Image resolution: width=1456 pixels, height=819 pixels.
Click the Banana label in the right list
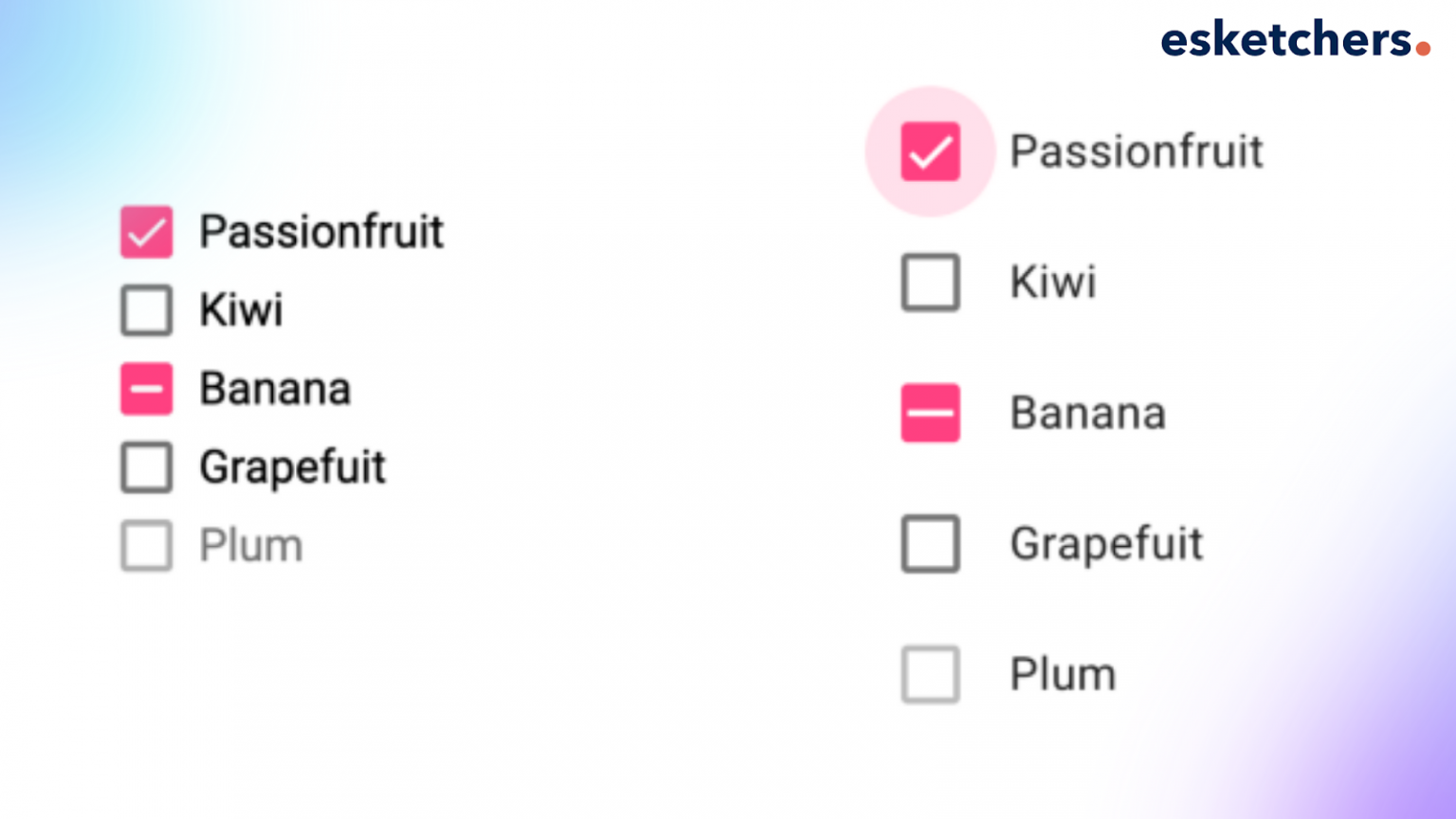1087,413
